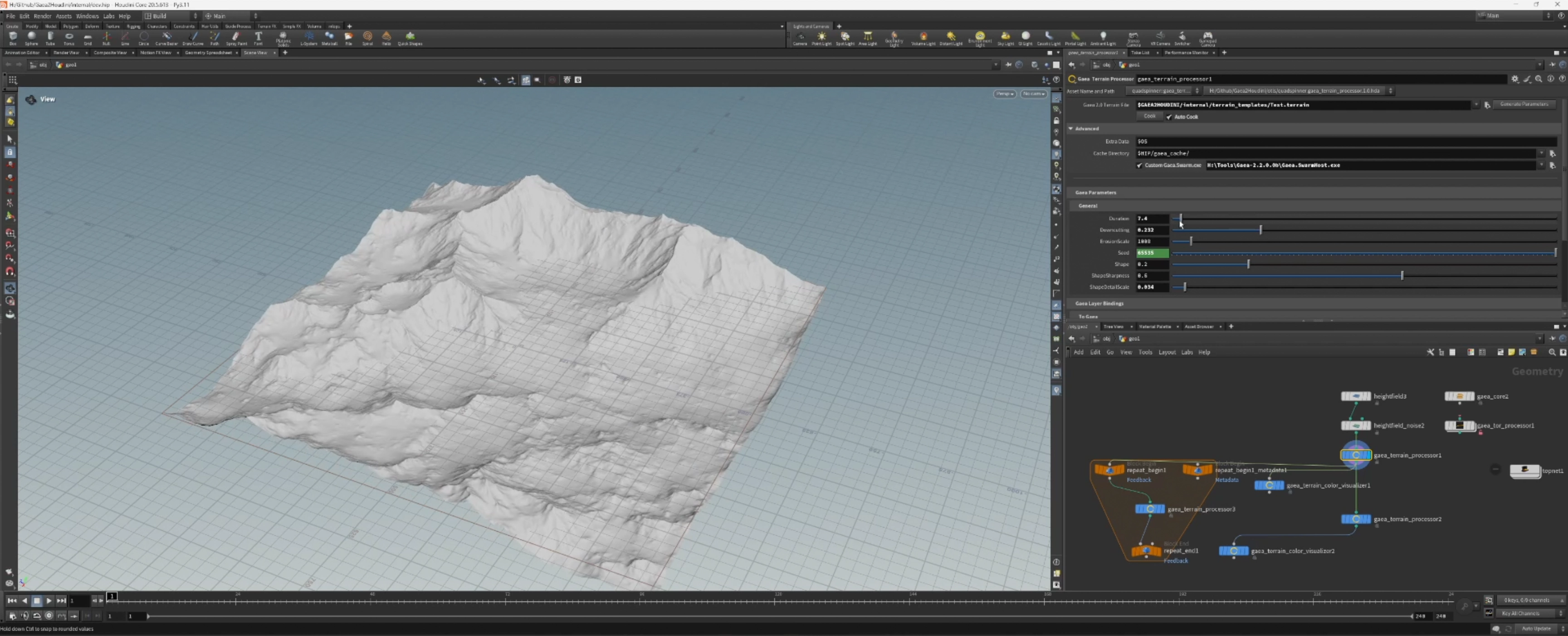Disable the Auto Cook checkbox
The width and height of the screenshot is (1568, 636).
click(1169, 117)
